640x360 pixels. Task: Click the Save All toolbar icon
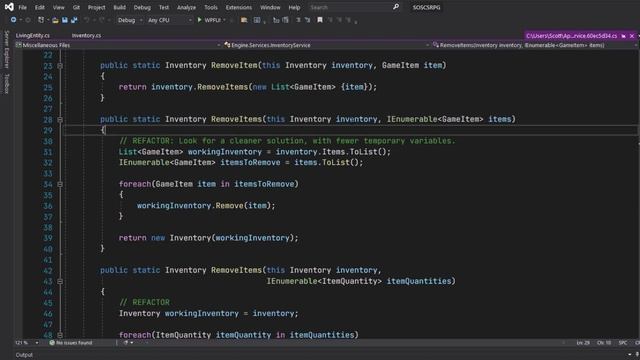(74, 20)
